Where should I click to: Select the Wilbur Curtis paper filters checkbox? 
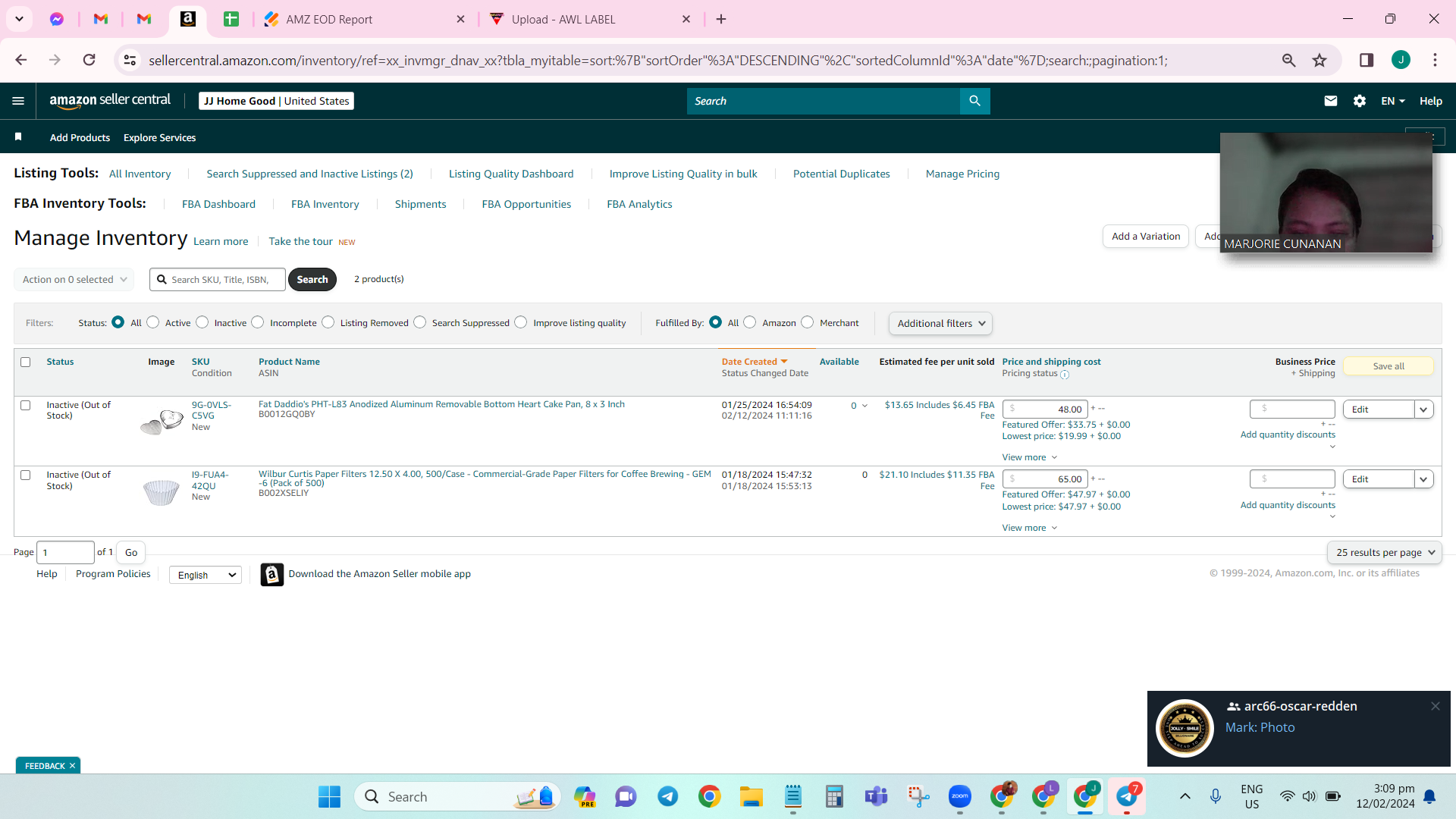pos(26,475)
